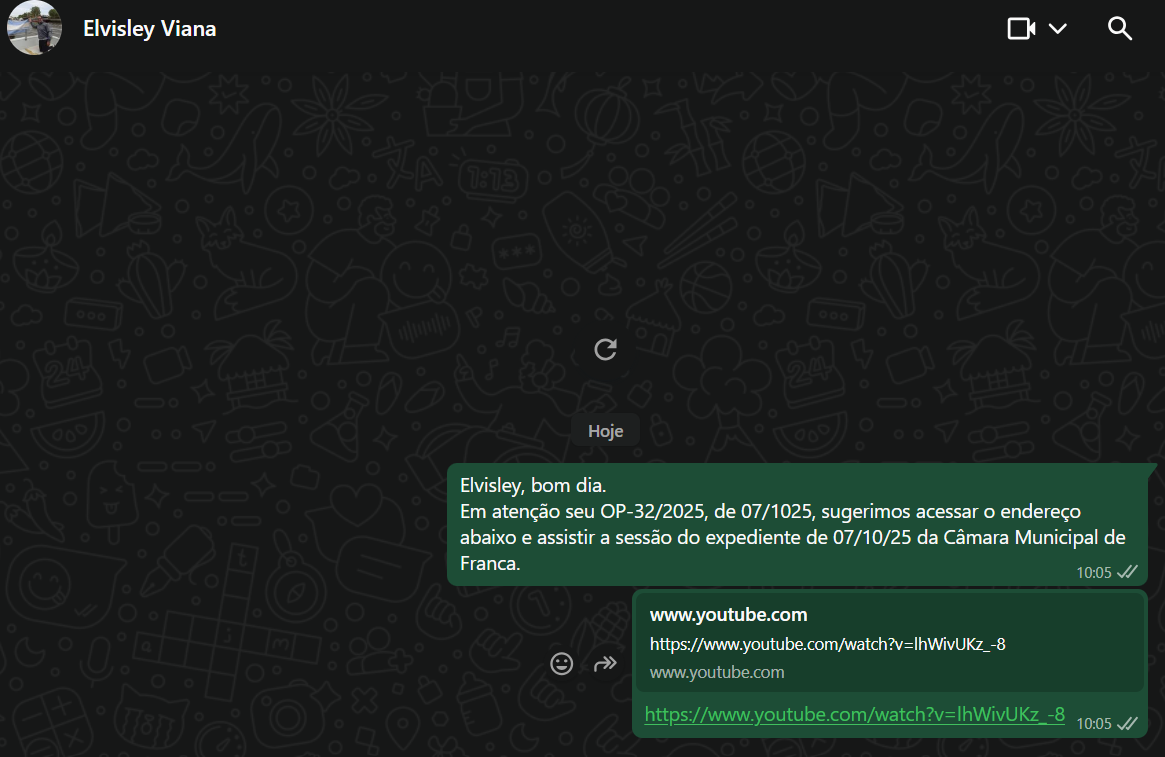
Task: React with the emoji smiley icon
Action: coord(562,663)
